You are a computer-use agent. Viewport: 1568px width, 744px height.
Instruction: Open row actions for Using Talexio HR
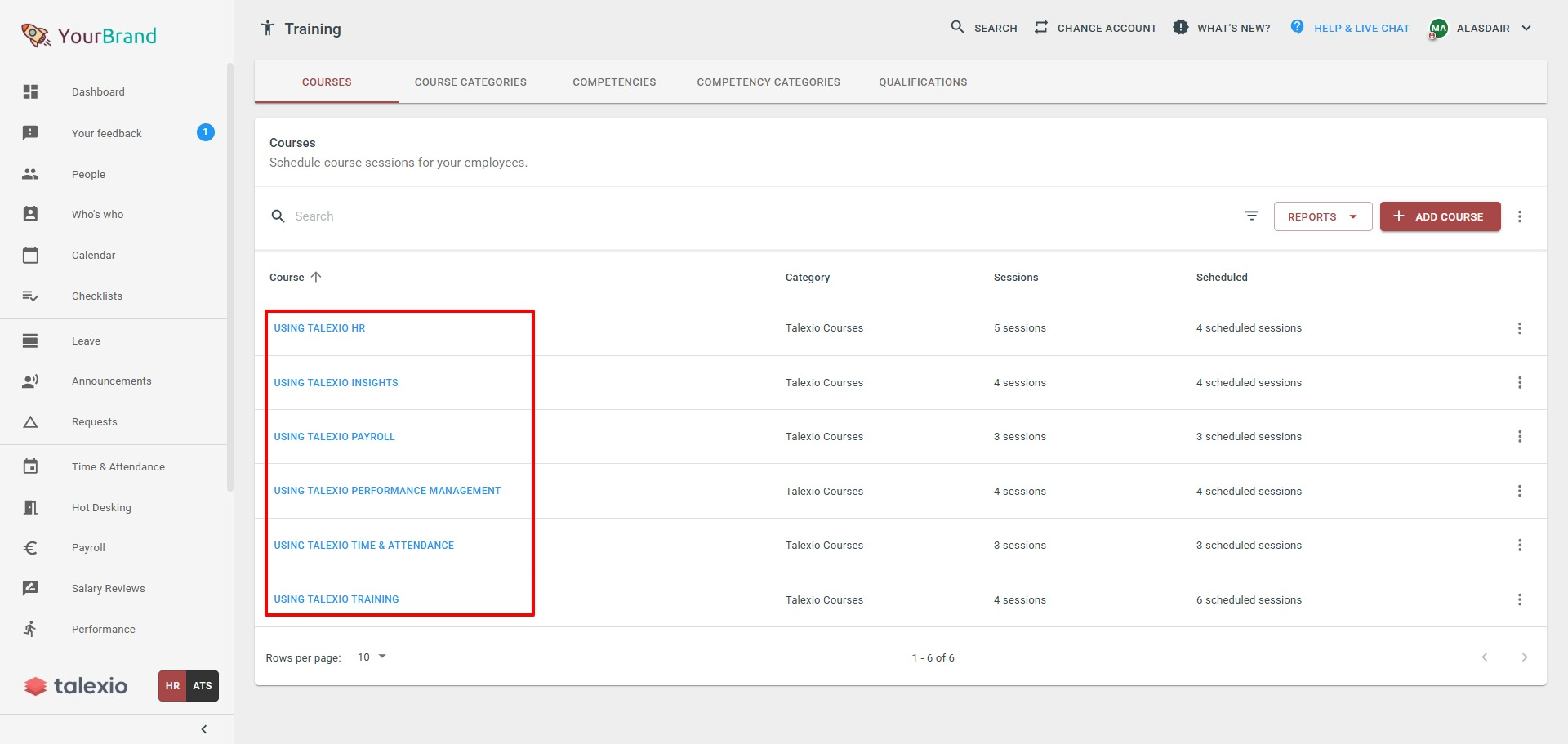[x=1519, y=328]
